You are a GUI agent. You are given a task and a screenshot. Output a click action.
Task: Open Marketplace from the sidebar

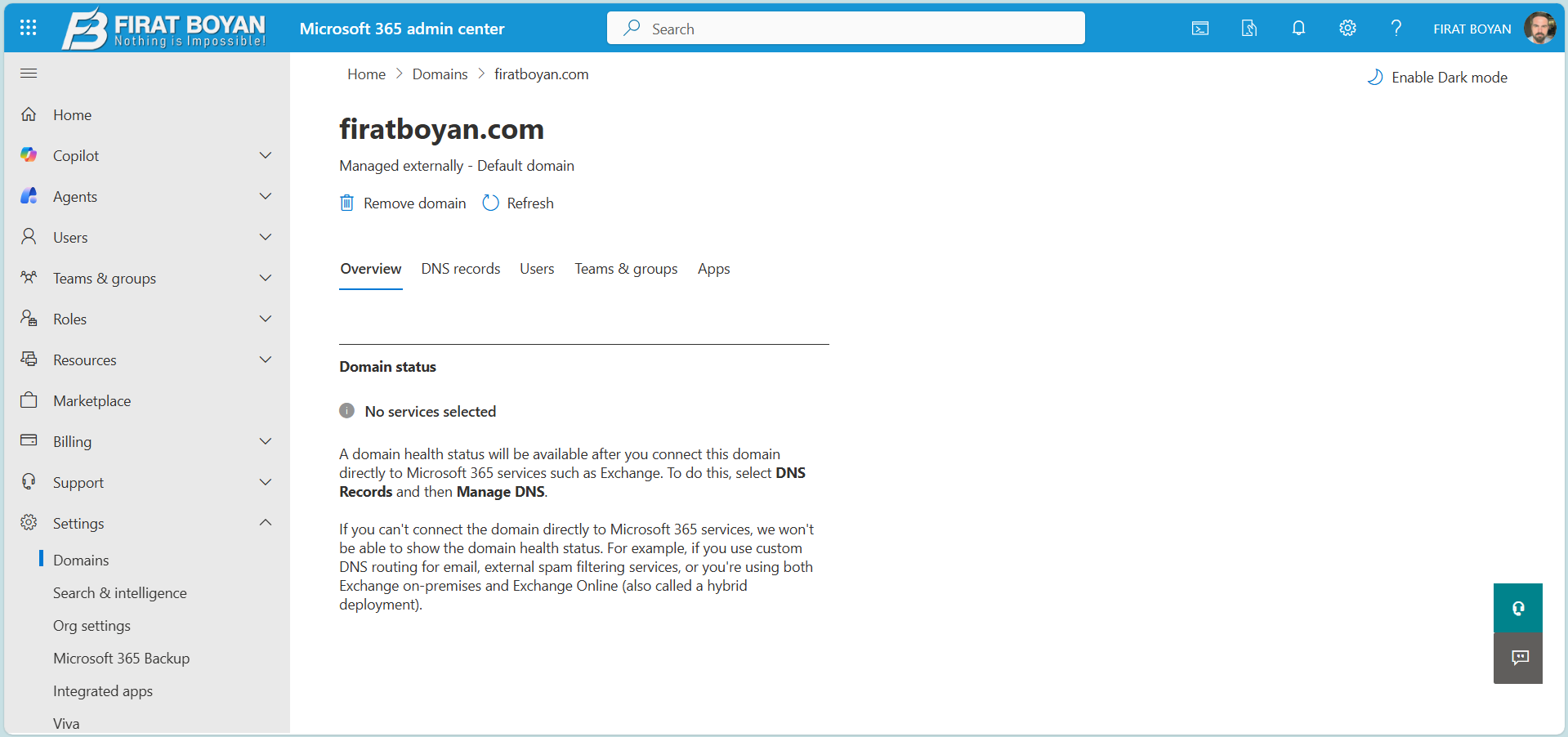click(x=92, y=400)
